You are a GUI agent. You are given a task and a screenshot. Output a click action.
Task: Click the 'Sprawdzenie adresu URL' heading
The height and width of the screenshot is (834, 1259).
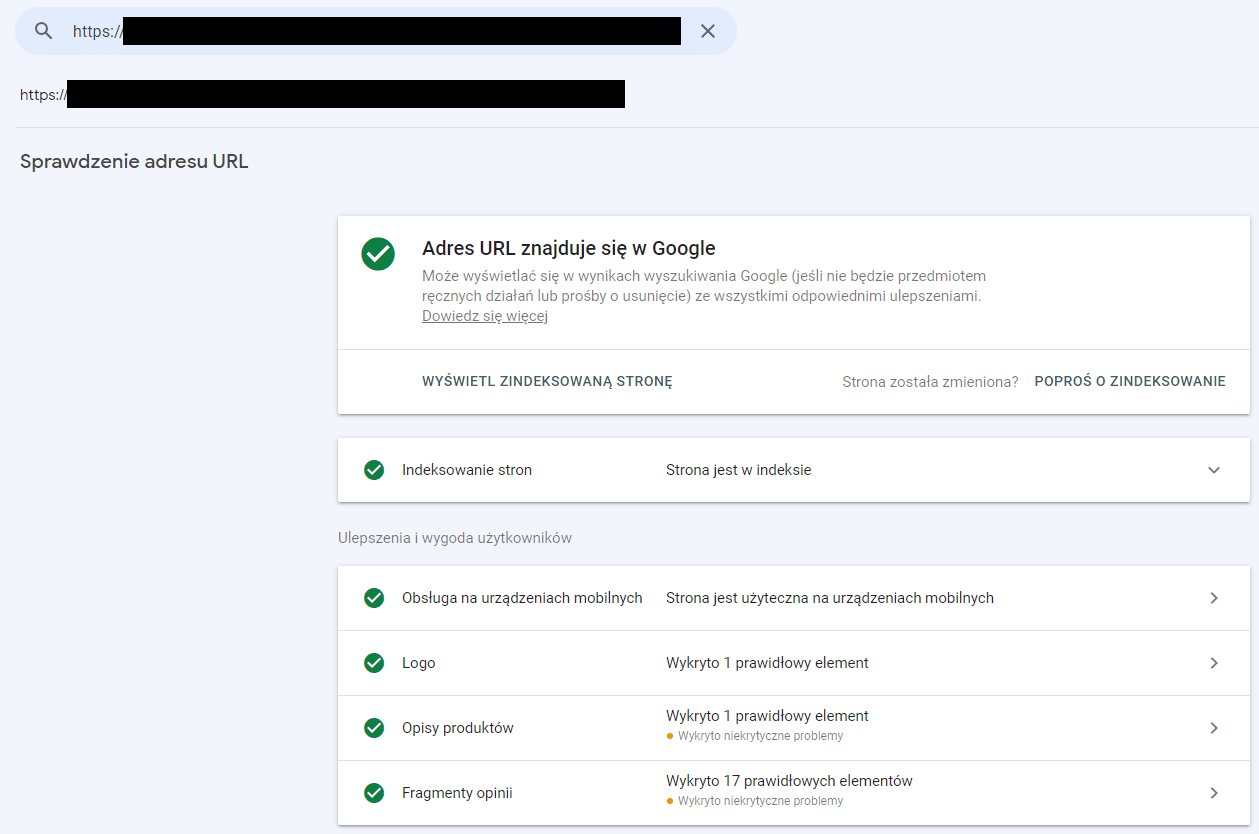[x=134, y=161]
